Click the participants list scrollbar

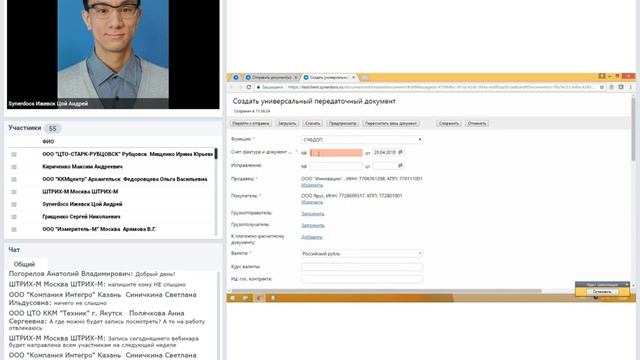pyautogui.click(x=216, y=153)
